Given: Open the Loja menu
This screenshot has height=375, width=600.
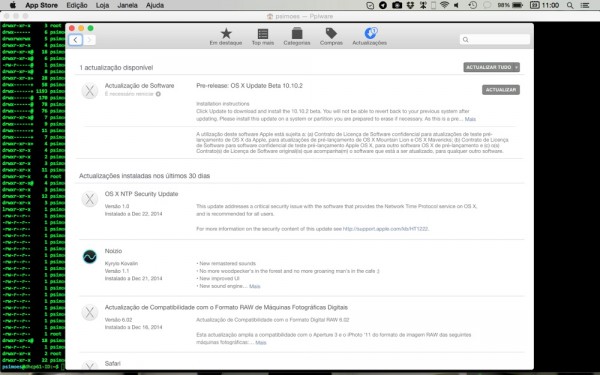Looking at the screenshot, I should pyautogui.click(x=102, y=5).
